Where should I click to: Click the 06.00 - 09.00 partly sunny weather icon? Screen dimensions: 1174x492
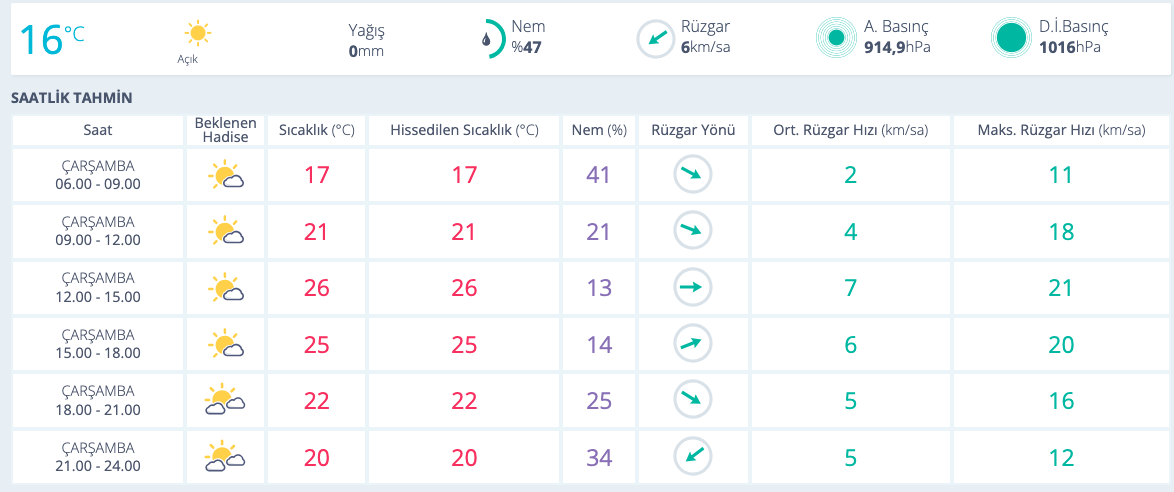point(225,177)
